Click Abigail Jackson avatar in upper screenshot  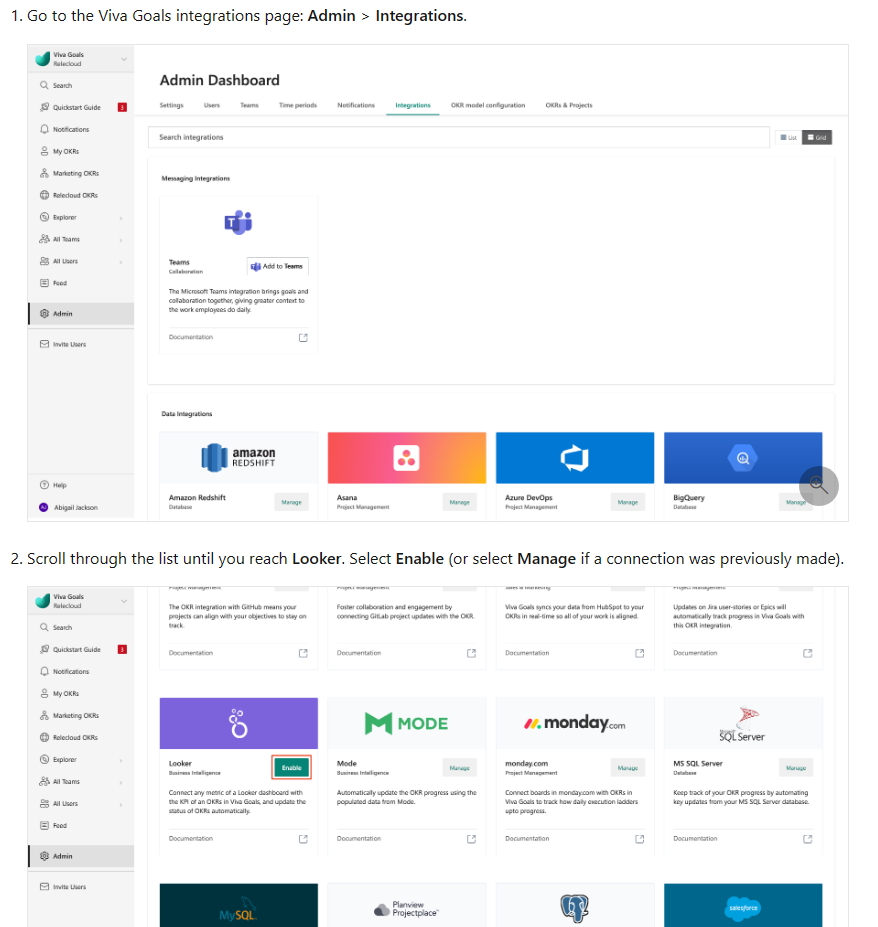[44, 507]
